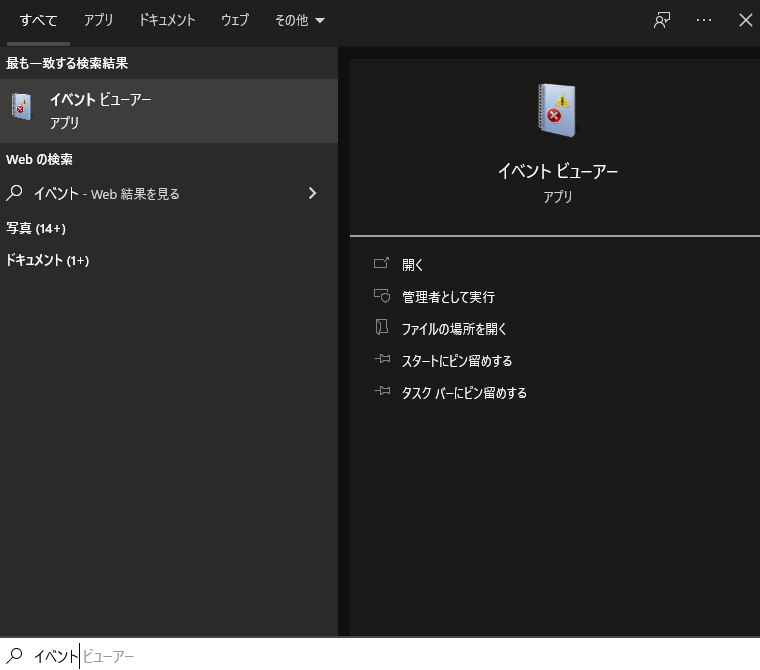Image resolution: width=760 pixels, height=670 pixels.
Task: Click the file location icon
Action: coord(381,327)
